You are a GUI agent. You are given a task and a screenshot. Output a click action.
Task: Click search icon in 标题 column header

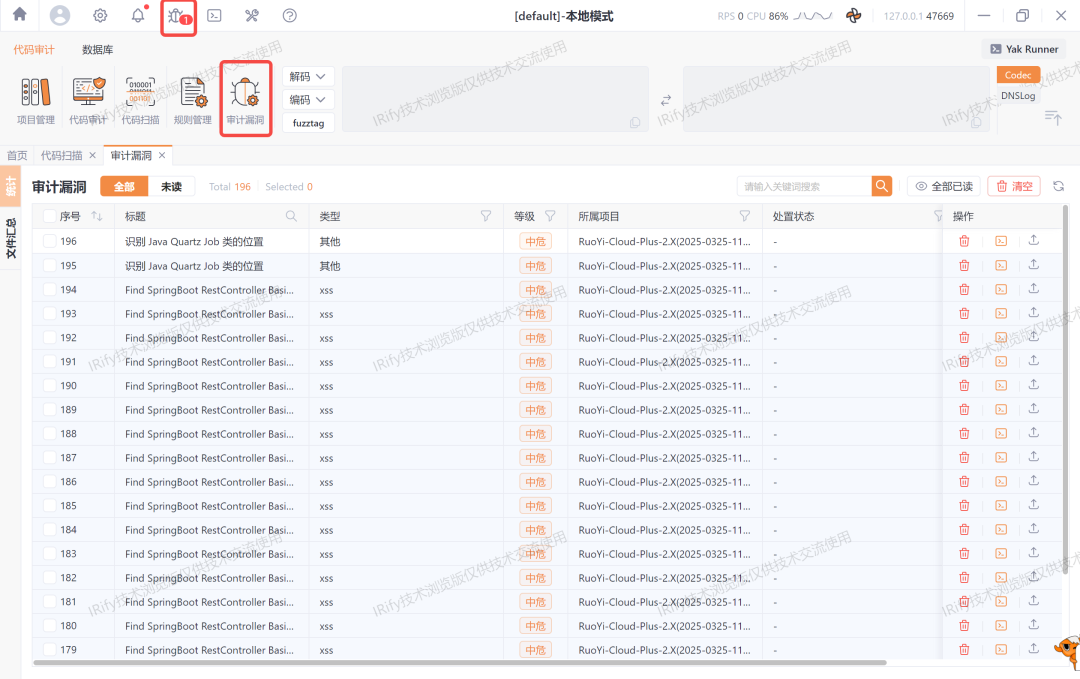click(x=291, y=216)
